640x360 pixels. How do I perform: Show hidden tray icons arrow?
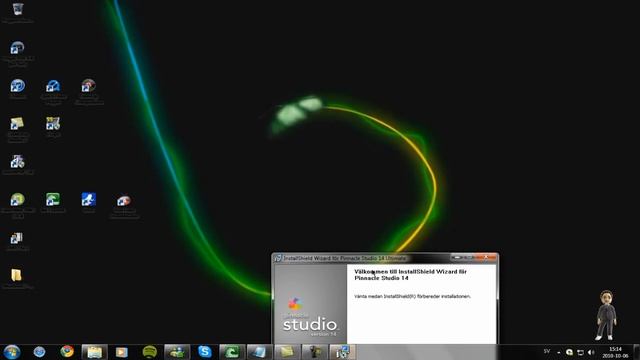coord(558,352)
